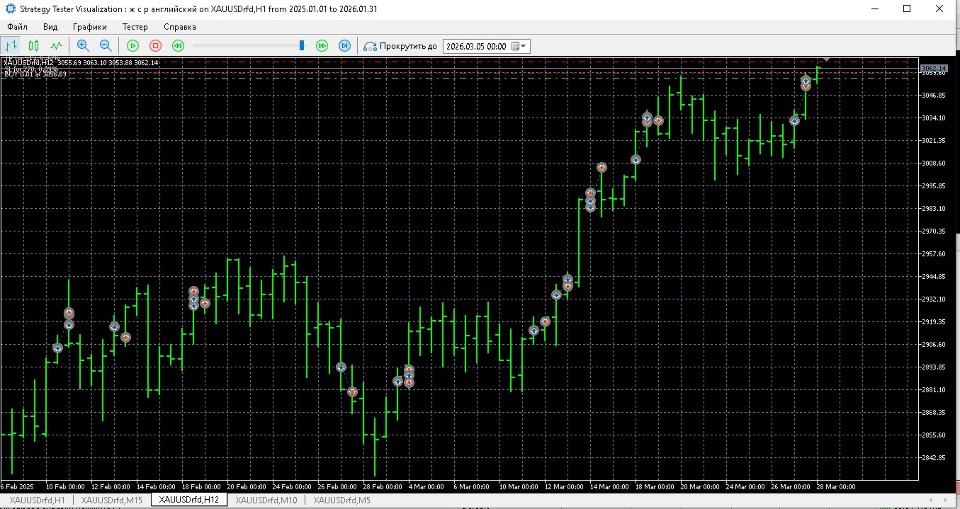This screenshot has width=960, height=509.
Task: Click the price scale label 3046.85
Action: 935,95
